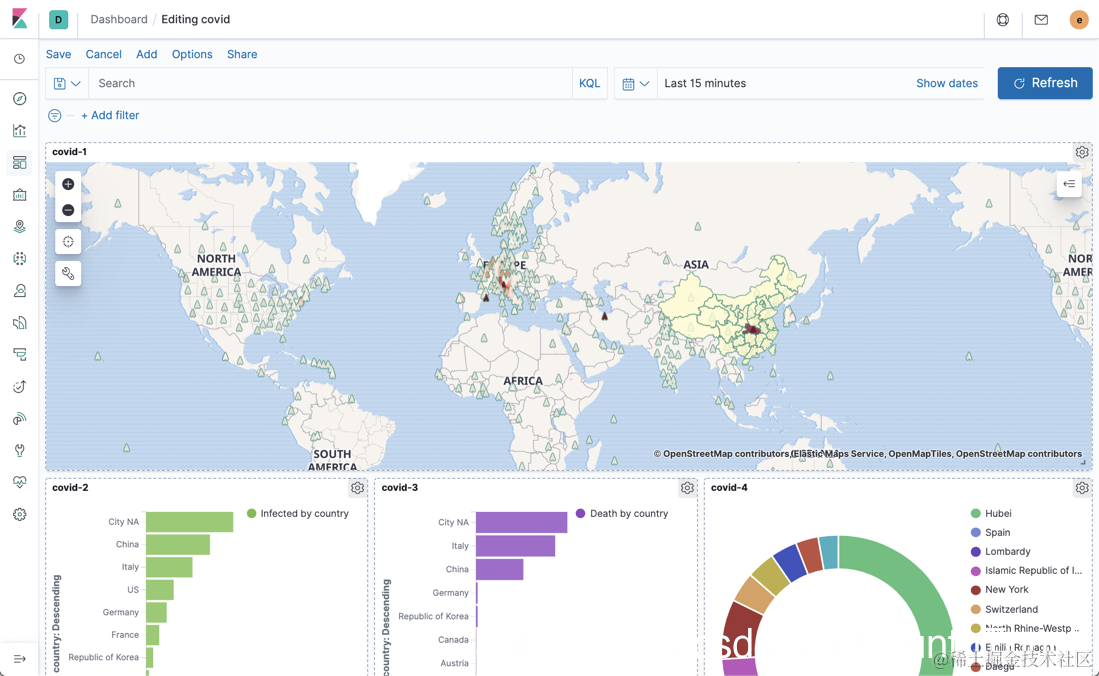Open SIEM from the sidebar

20,419
